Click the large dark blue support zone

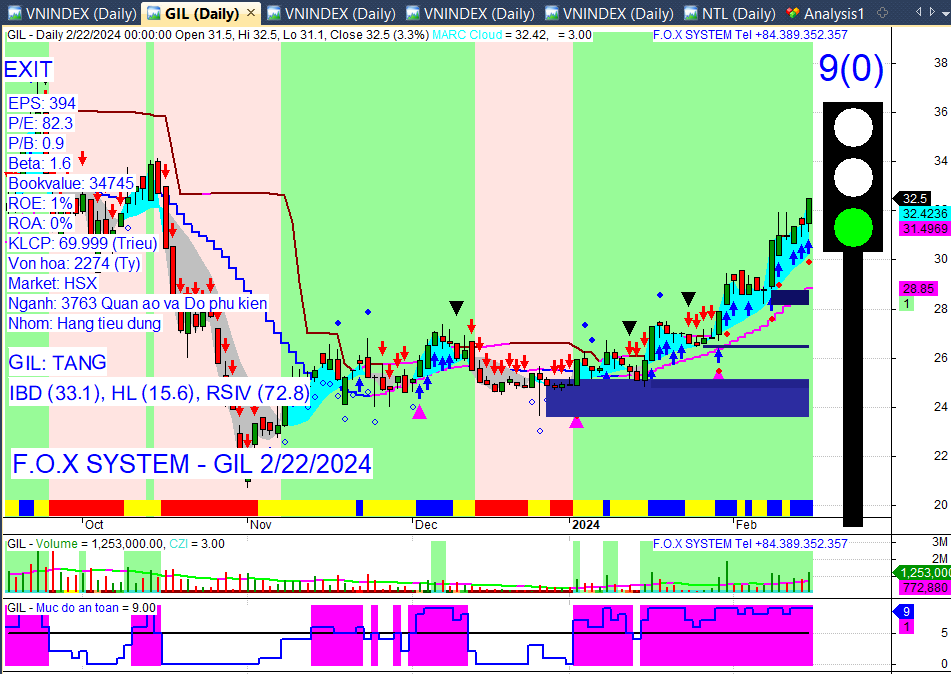[x=677, y=398]
